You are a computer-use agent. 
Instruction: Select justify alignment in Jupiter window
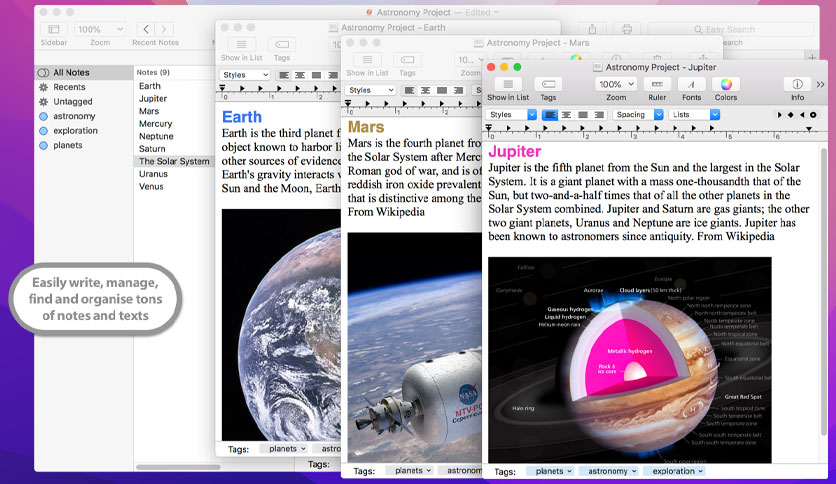pos(583,115)
